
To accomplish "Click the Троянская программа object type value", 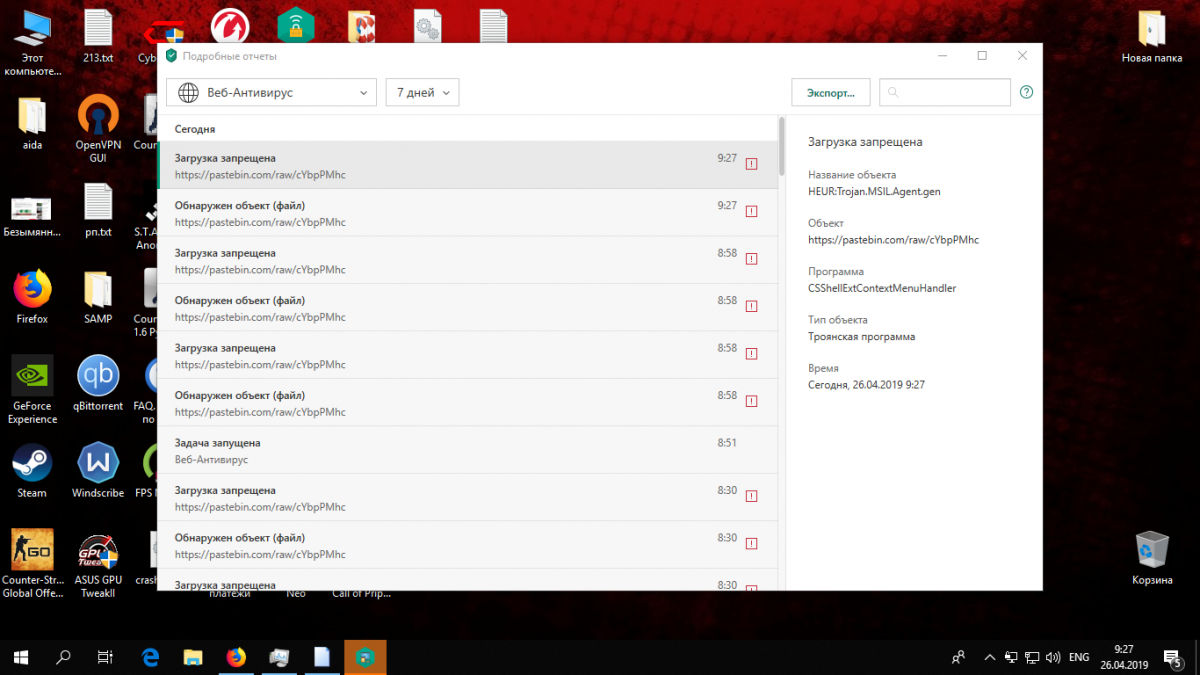I will (861, 337).
